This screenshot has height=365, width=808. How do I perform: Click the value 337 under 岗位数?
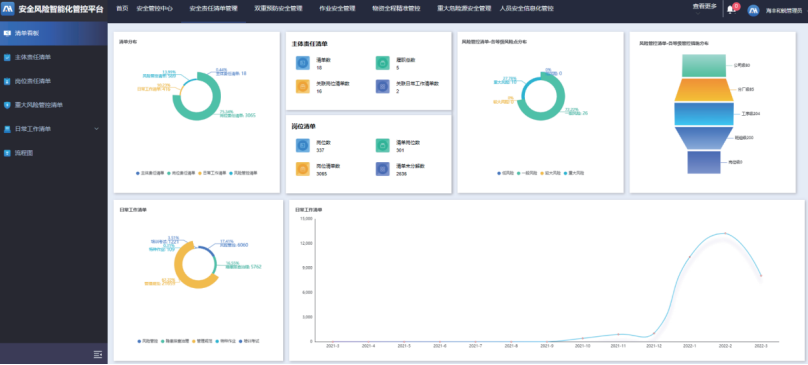pos(321,151)
